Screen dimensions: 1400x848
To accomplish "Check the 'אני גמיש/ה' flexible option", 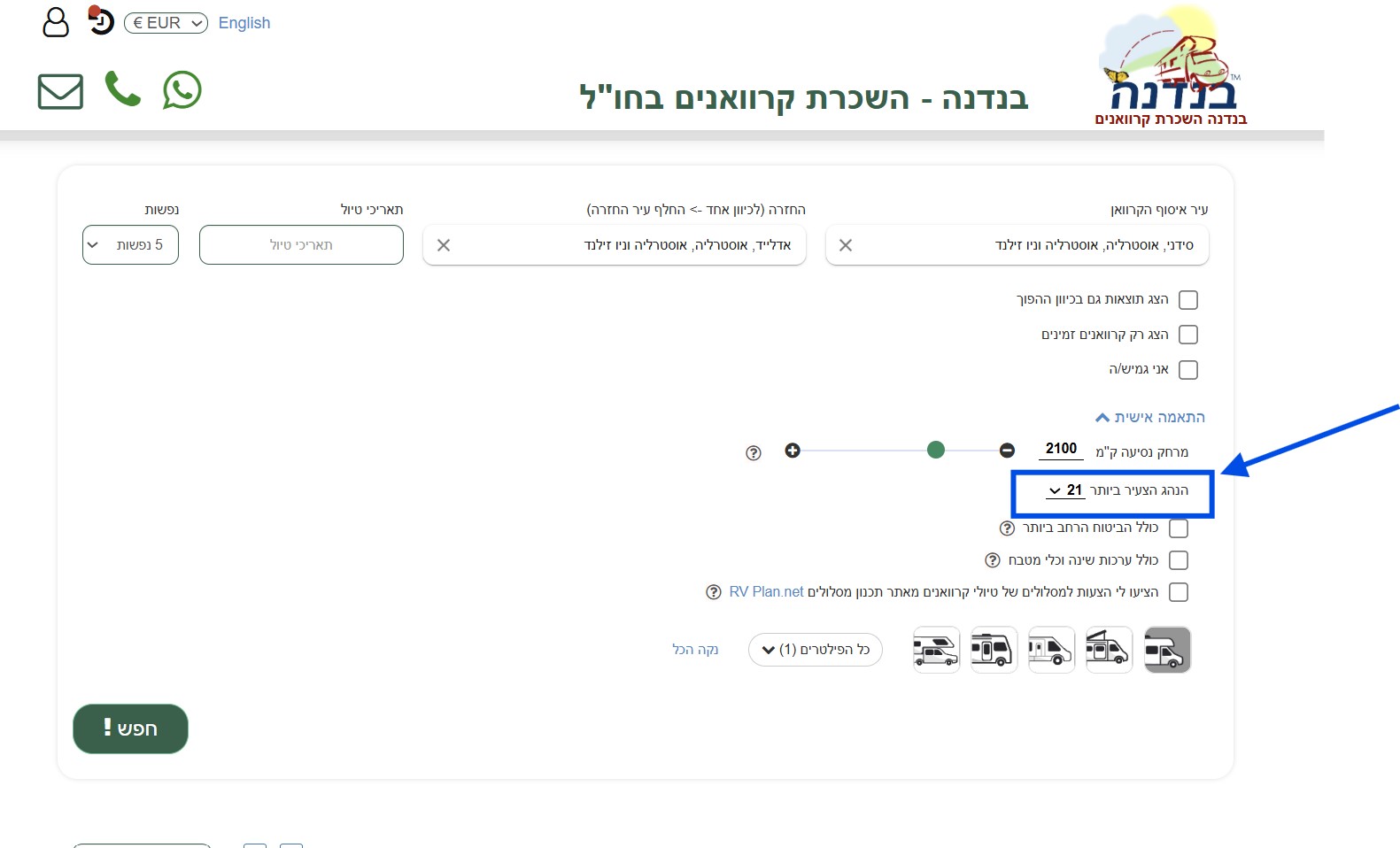I will pyautogui.click(x=1188, y=370).
